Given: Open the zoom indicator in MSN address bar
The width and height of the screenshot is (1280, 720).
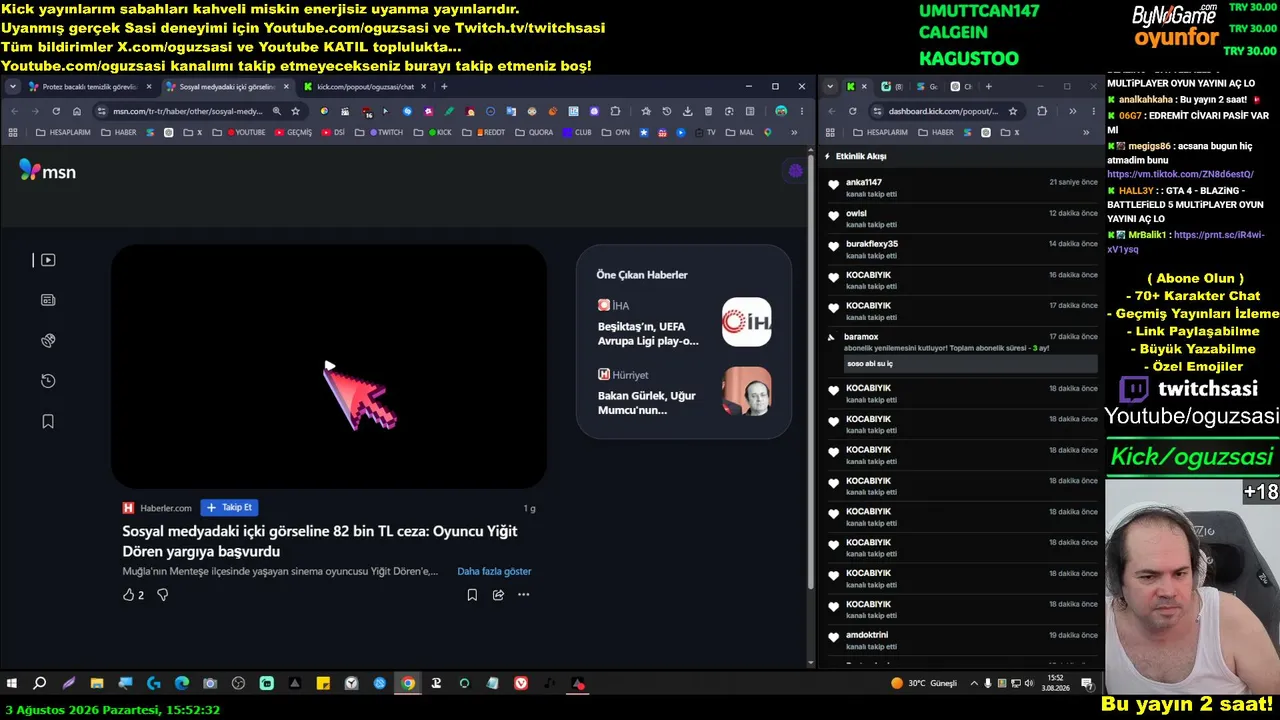Looking at the screenshot, I should [277, 111].
